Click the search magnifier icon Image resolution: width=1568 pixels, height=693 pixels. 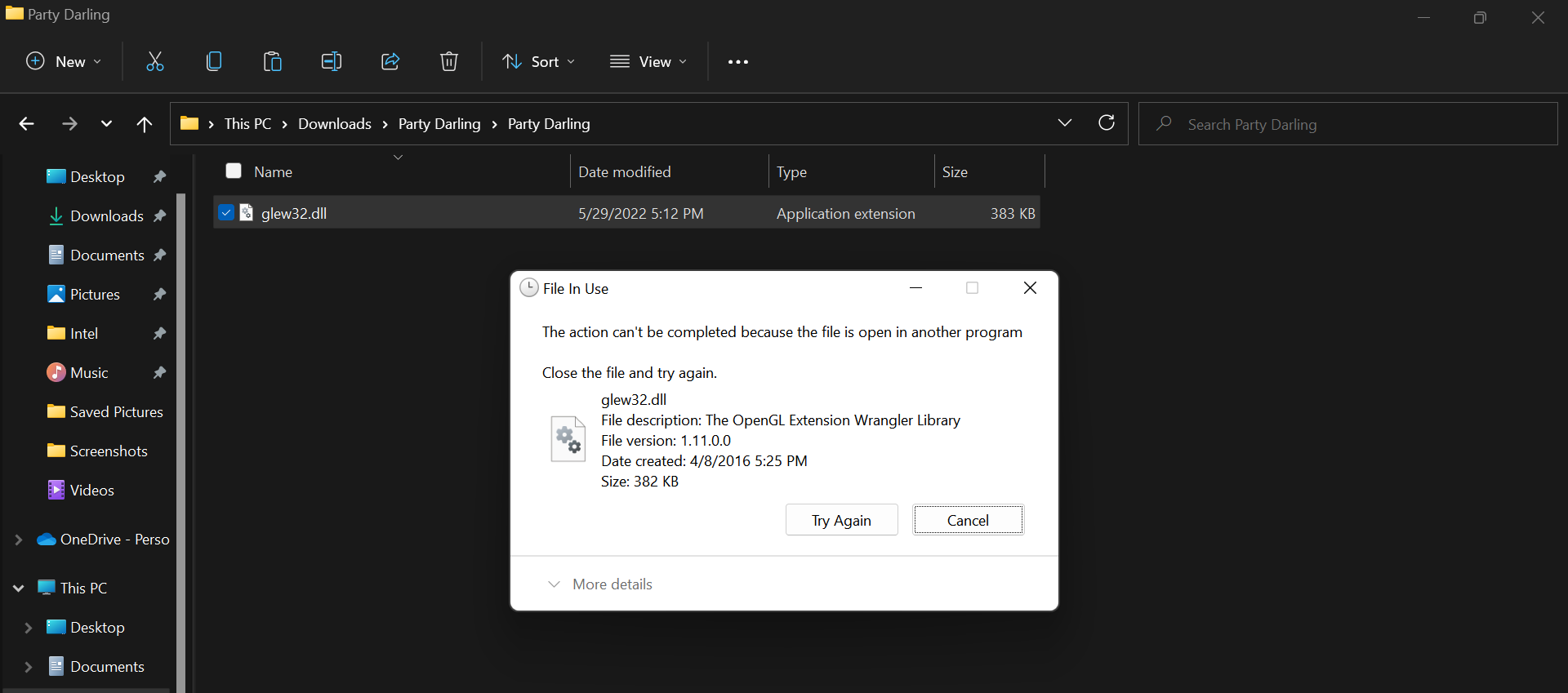pos(1165,123)
